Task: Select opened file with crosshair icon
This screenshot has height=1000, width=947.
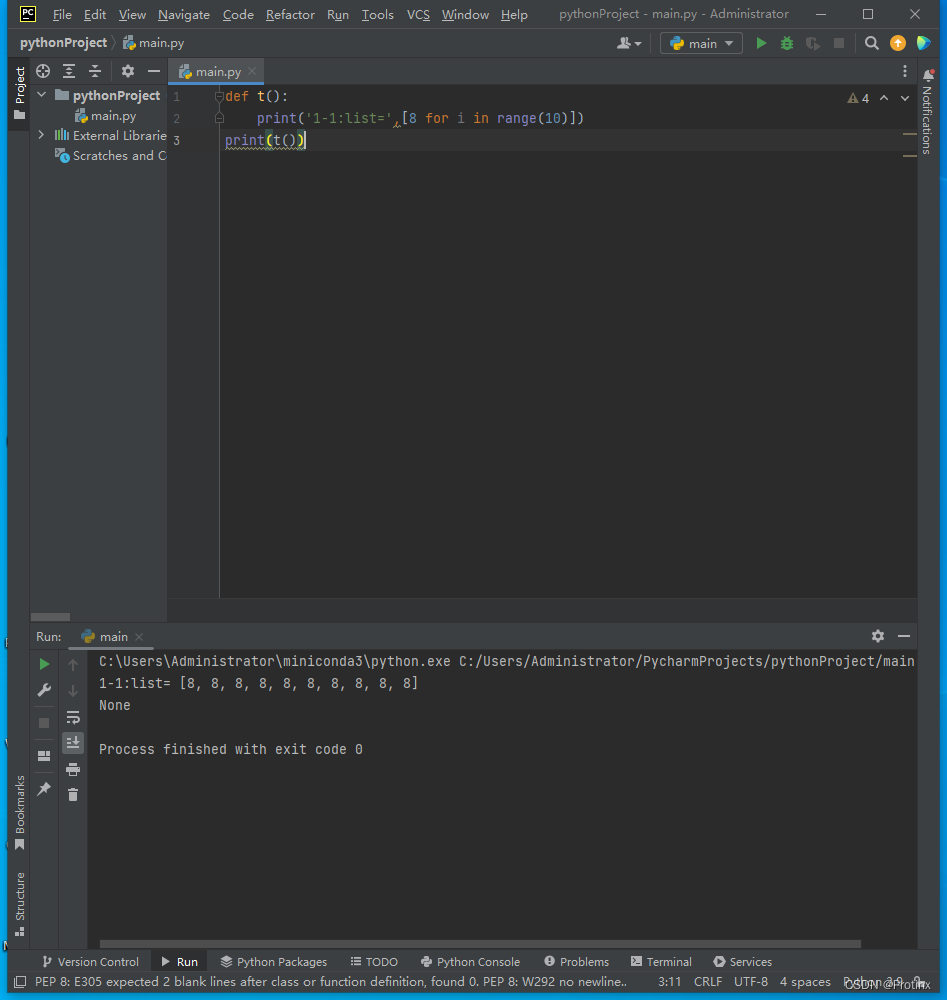Action: [x=43, y=71]
